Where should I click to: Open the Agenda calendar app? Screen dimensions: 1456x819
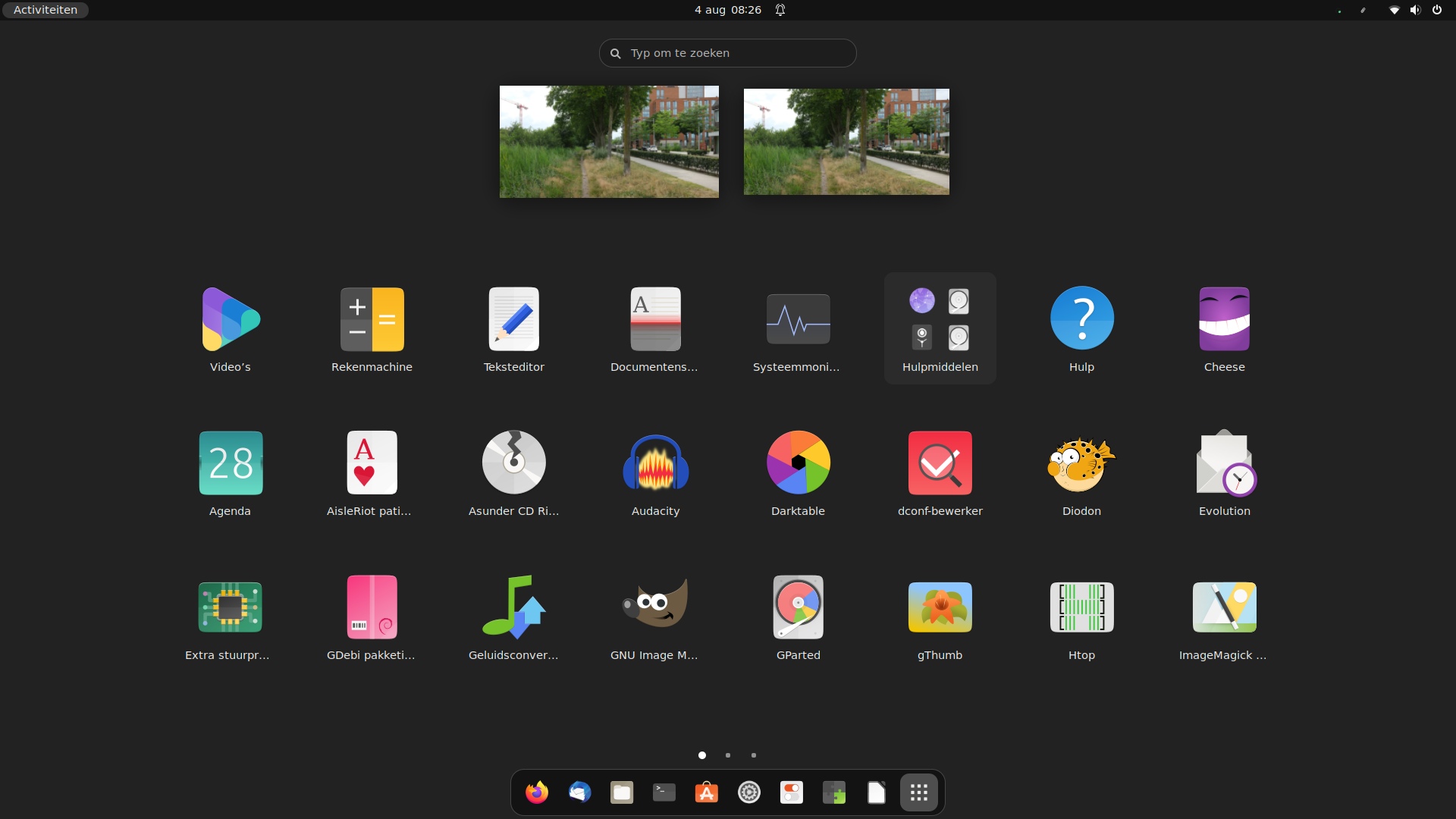point(231,463)
